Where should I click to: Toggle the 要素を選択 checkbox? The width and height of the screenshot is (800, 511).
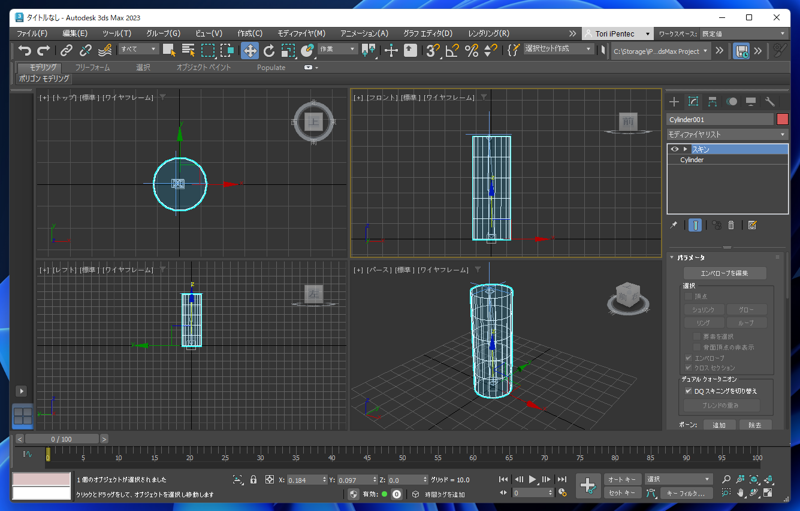click(697, 337)
